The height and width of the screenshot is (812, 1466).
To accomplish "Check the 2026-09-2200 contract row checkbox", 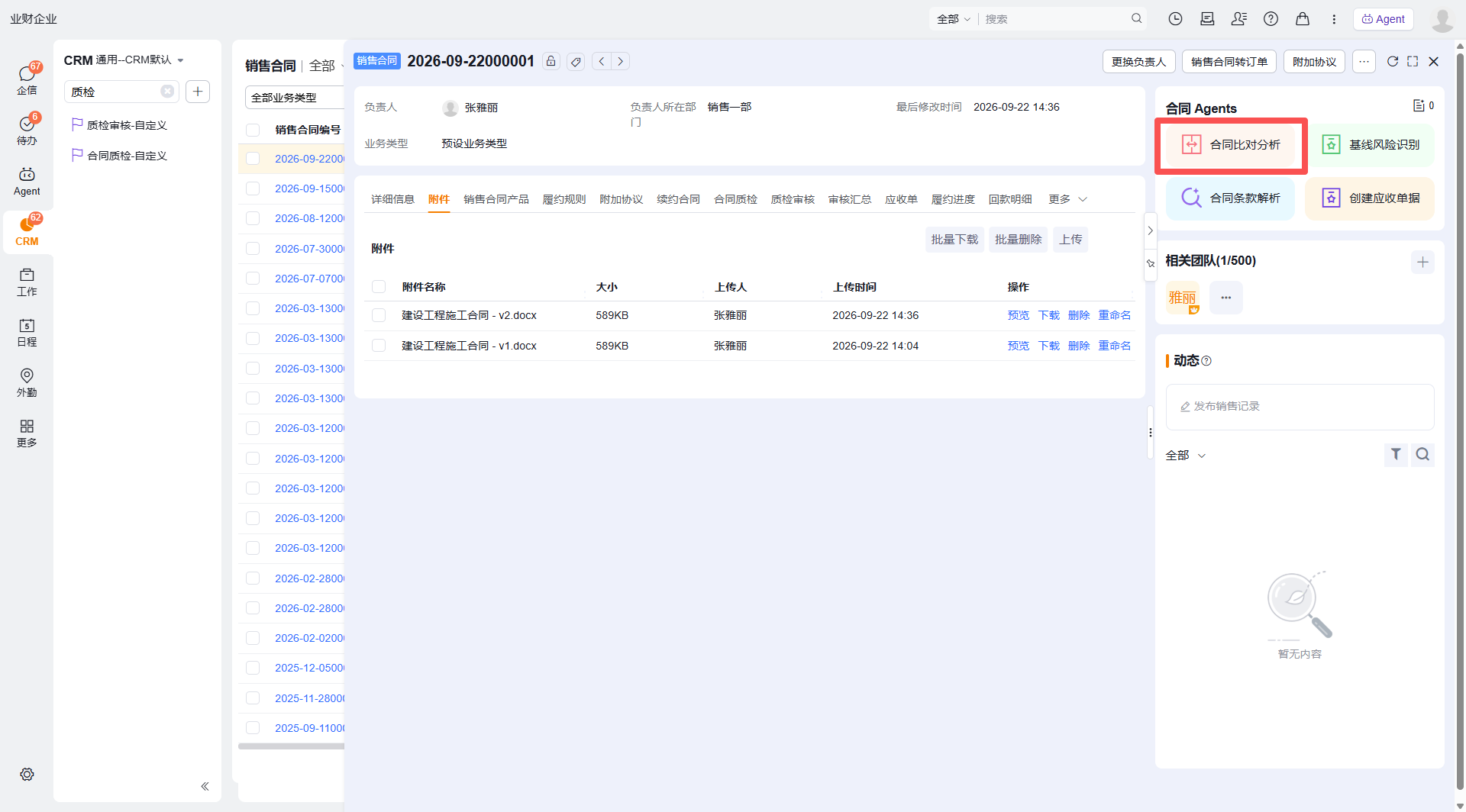I will point(253,159).
